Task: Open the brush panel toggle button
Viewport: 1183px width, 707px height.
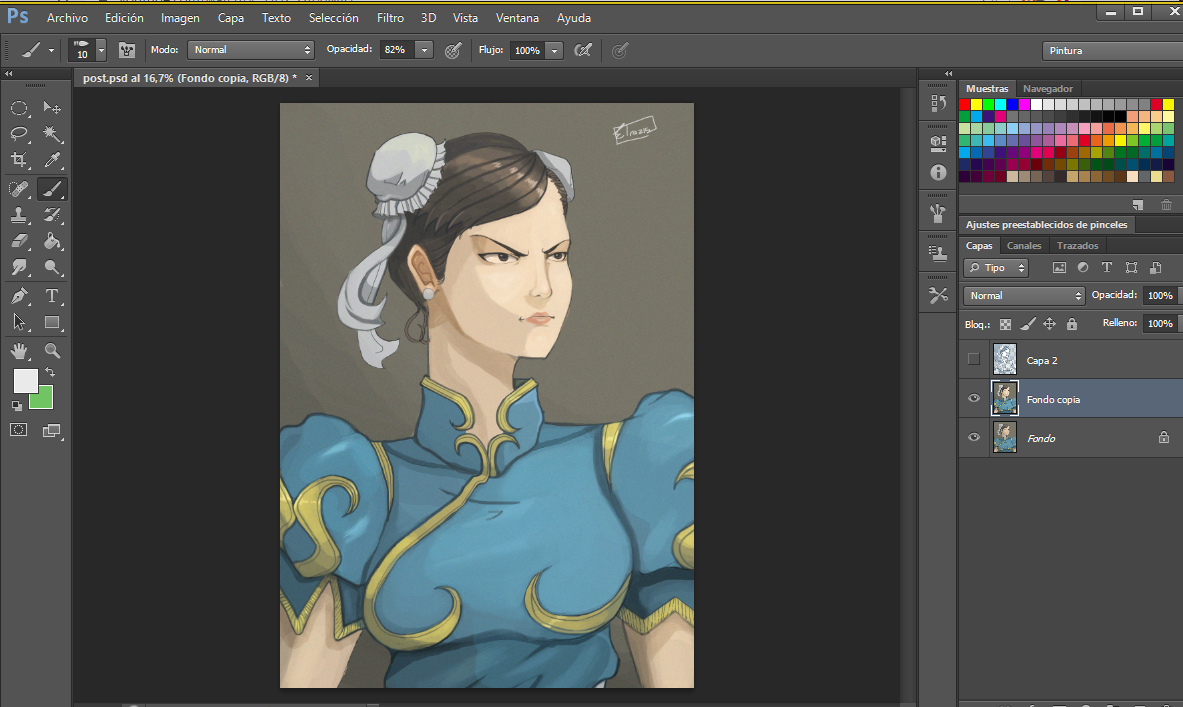Action: (x=127, y=51)
